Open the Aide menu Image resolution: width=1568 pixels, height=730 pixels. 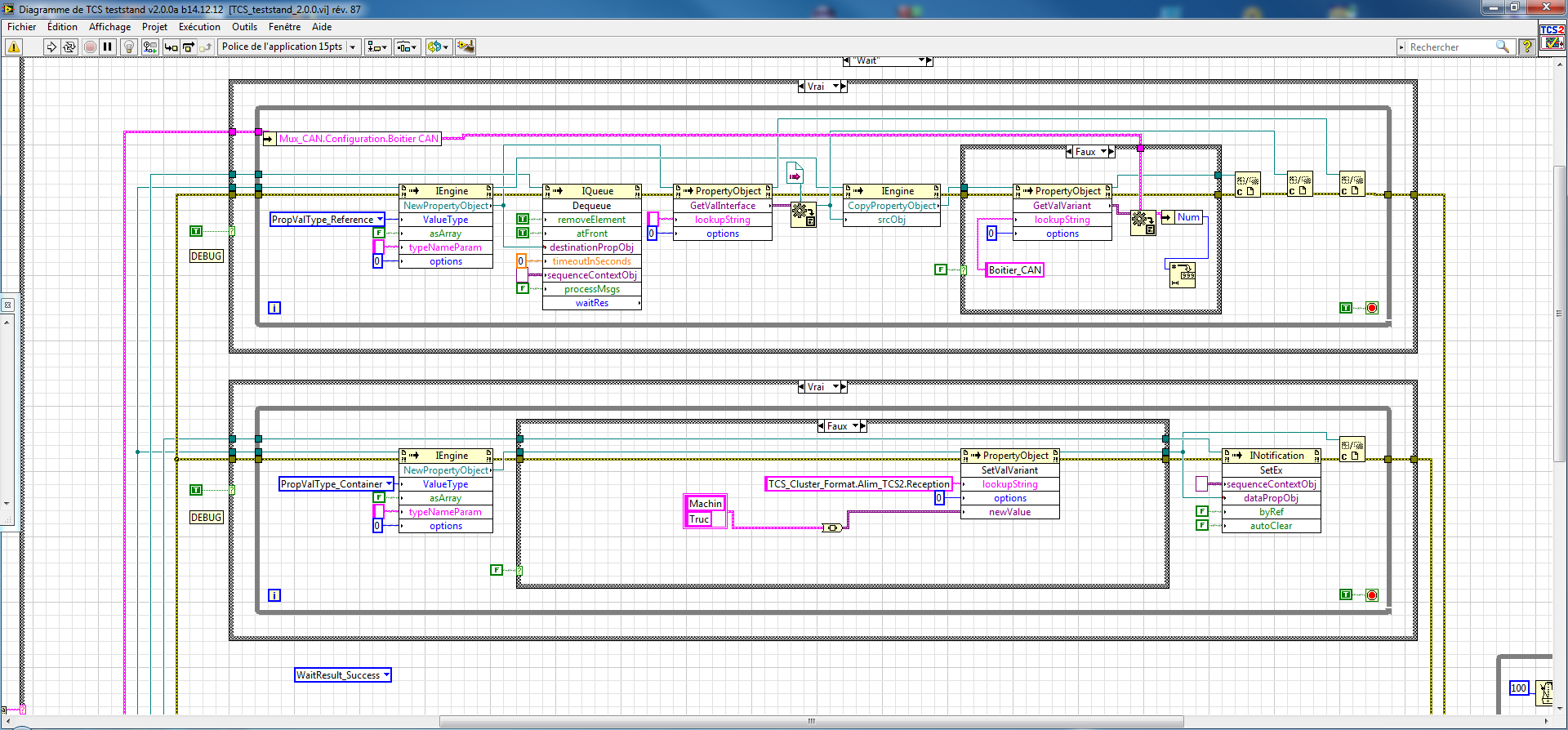pos(322,27)
